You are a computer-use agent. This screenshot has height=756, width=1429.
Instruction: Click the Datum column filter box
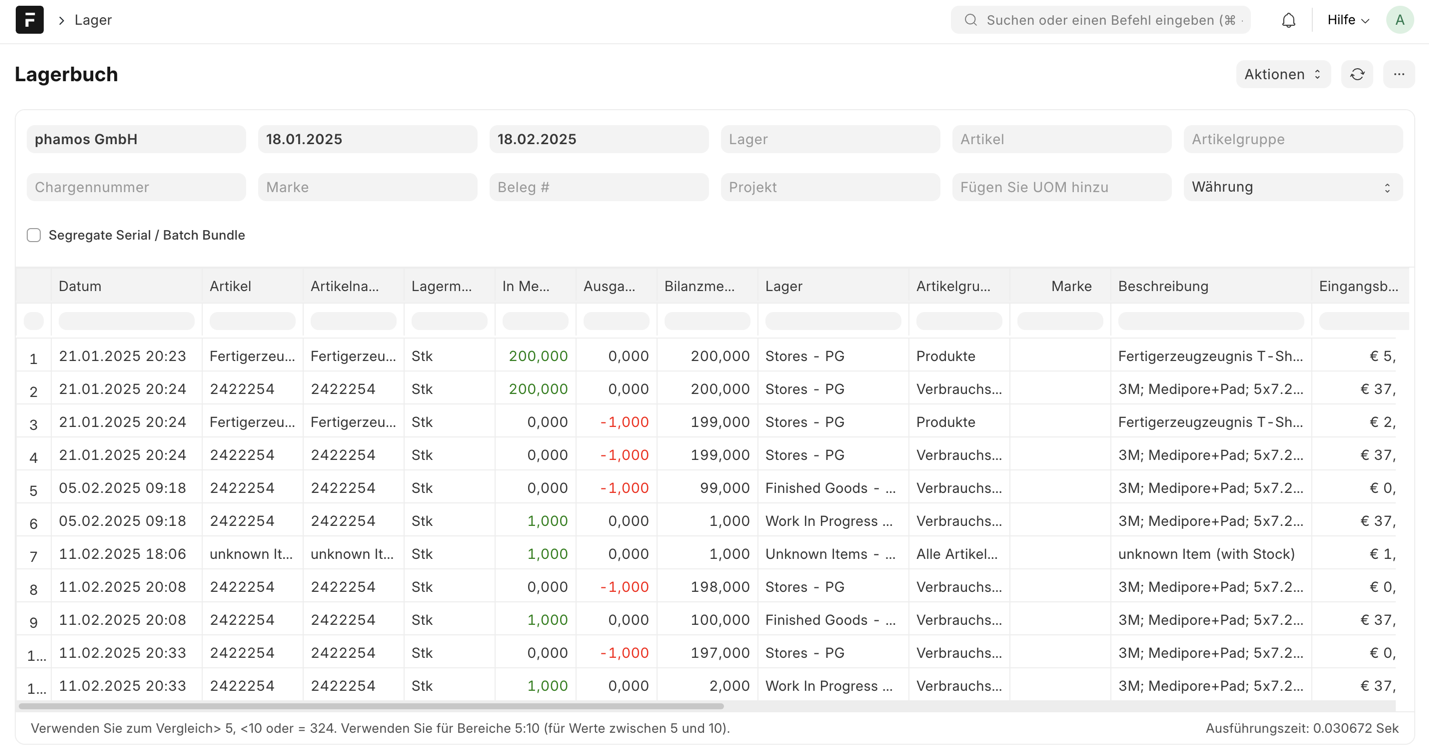tap(126, 321)
